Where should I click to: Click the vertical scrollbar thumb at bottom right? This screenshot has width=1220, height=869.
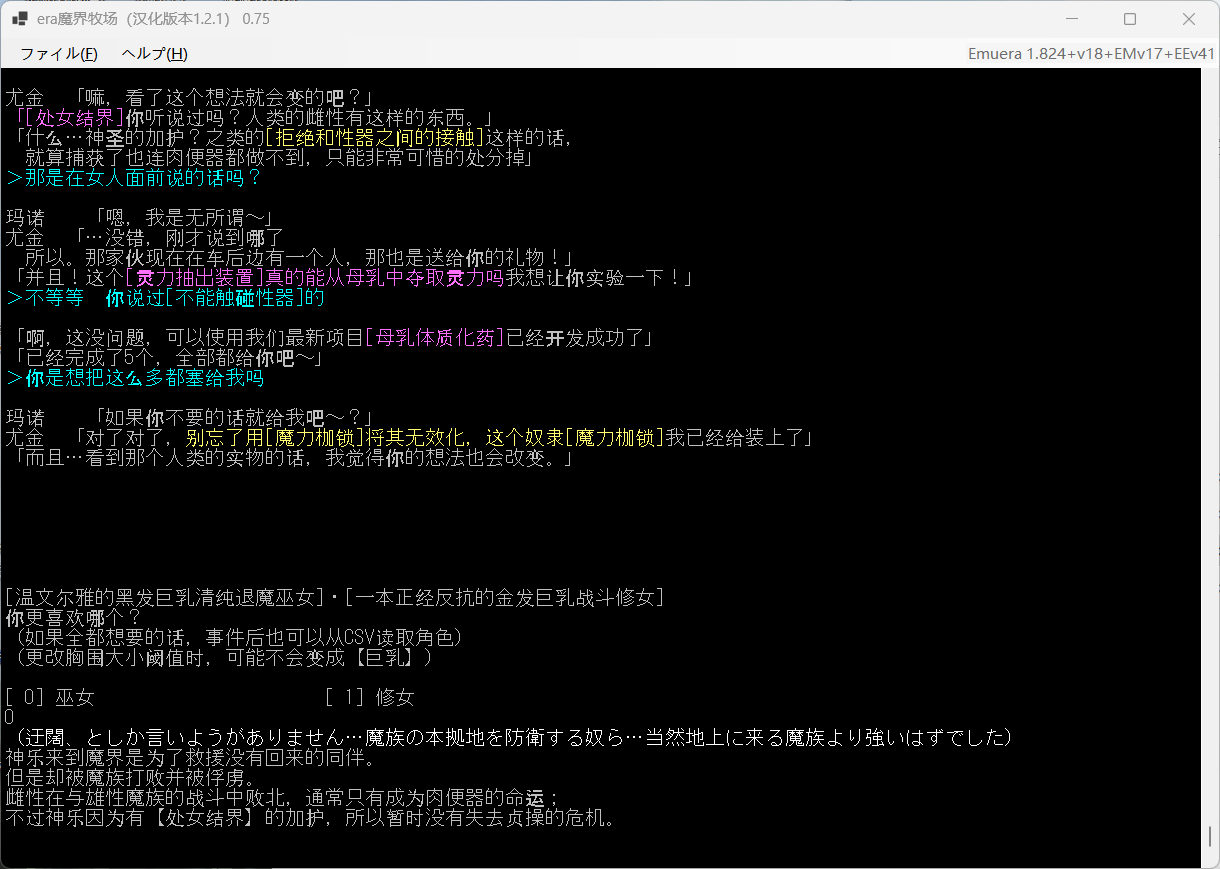click(1210, 837)
